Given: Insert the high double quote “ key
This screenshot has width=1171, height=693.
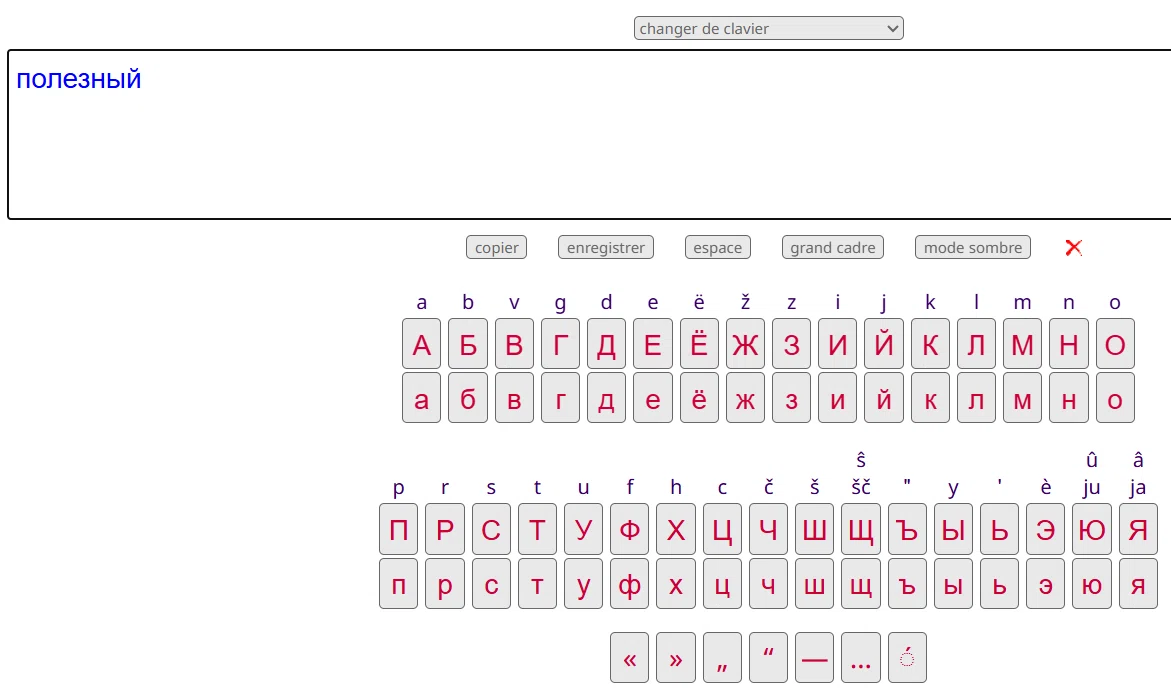Looking at the screenshot, I should (768, 658).
